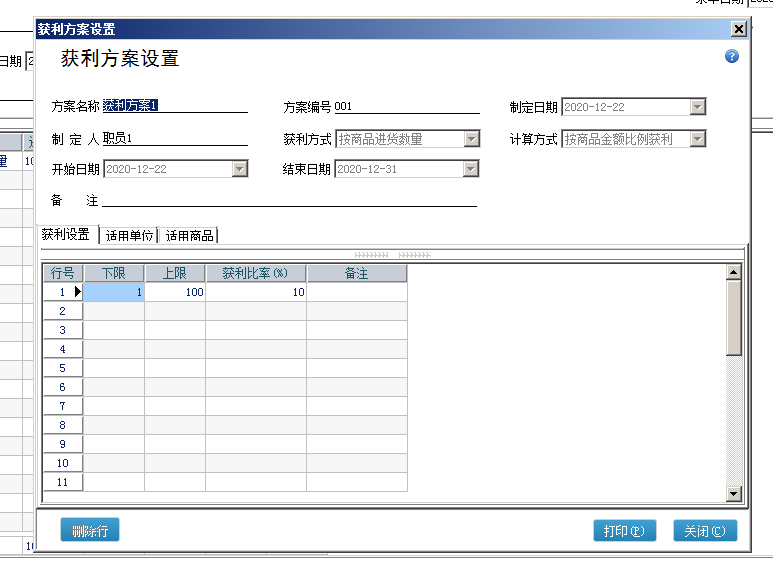The image size is (773, 573).
Task: Open the 开始日期 date picker
Action: click(240, 169)
